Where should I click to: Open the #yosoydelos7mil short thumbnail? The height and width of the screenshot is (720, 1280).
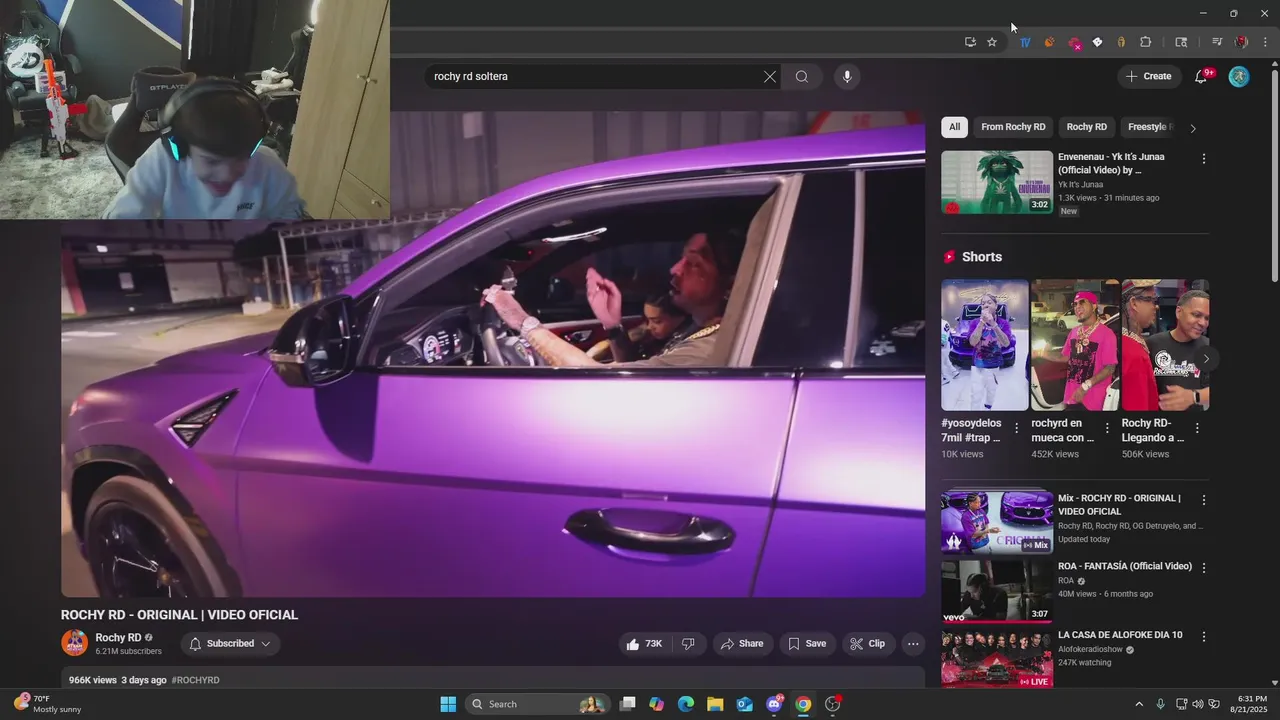pos(985,345)
